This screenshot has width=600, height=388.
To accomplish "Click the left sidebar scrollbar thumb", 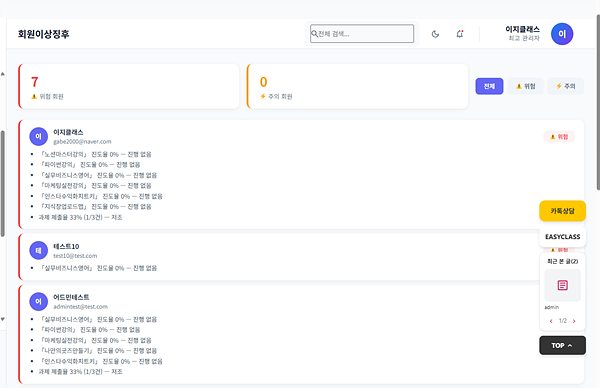I will tap(3, 184).
